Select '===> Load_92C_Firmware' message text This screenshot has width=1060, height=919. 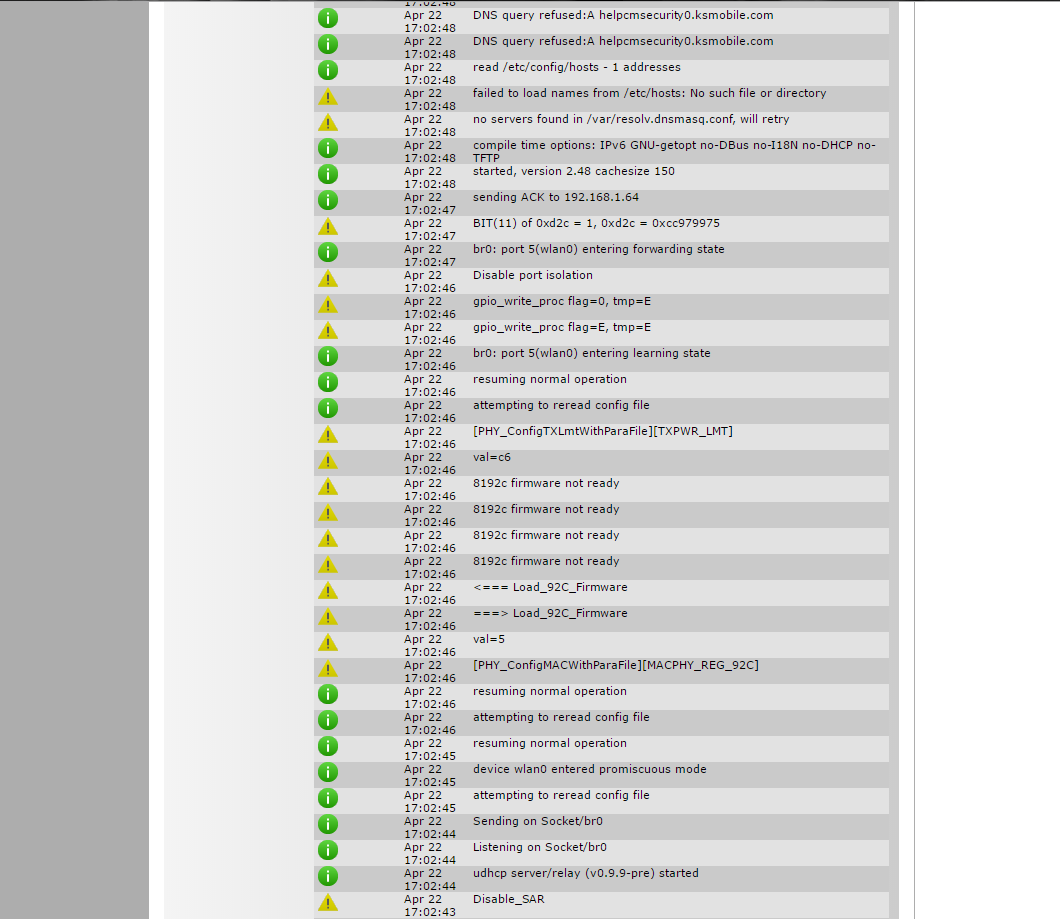550,613
